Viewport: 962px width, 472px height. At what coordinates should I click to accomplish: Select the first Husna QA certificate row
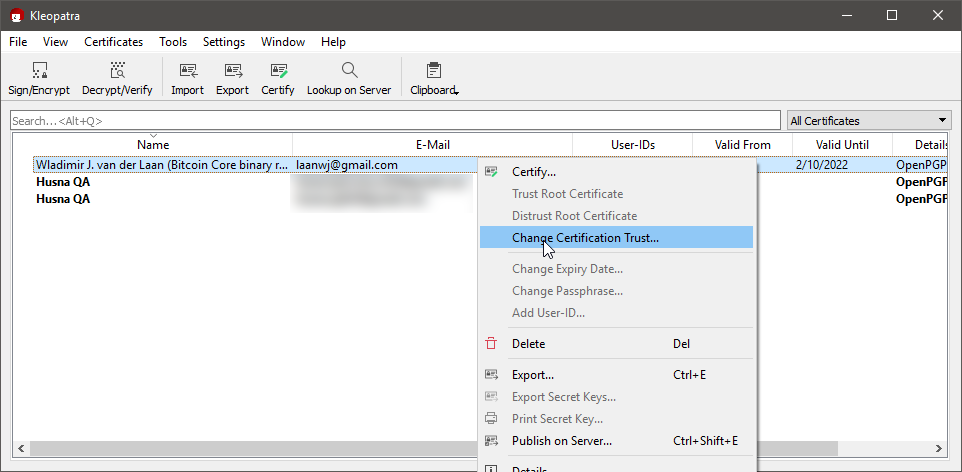point(63,182)
